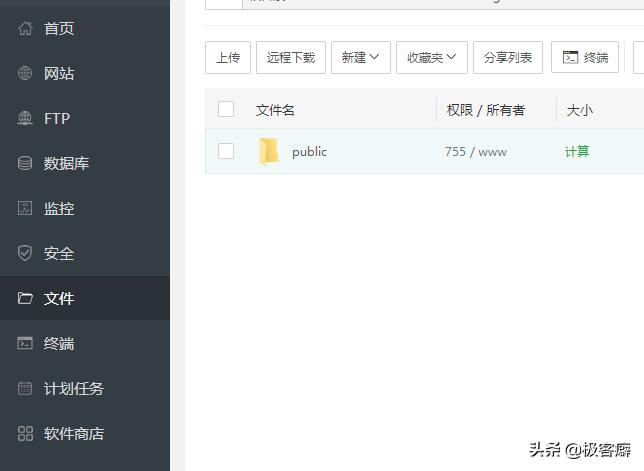
Task: Expand the 收藏夹 dropdown
Action: tap(432, 57)
